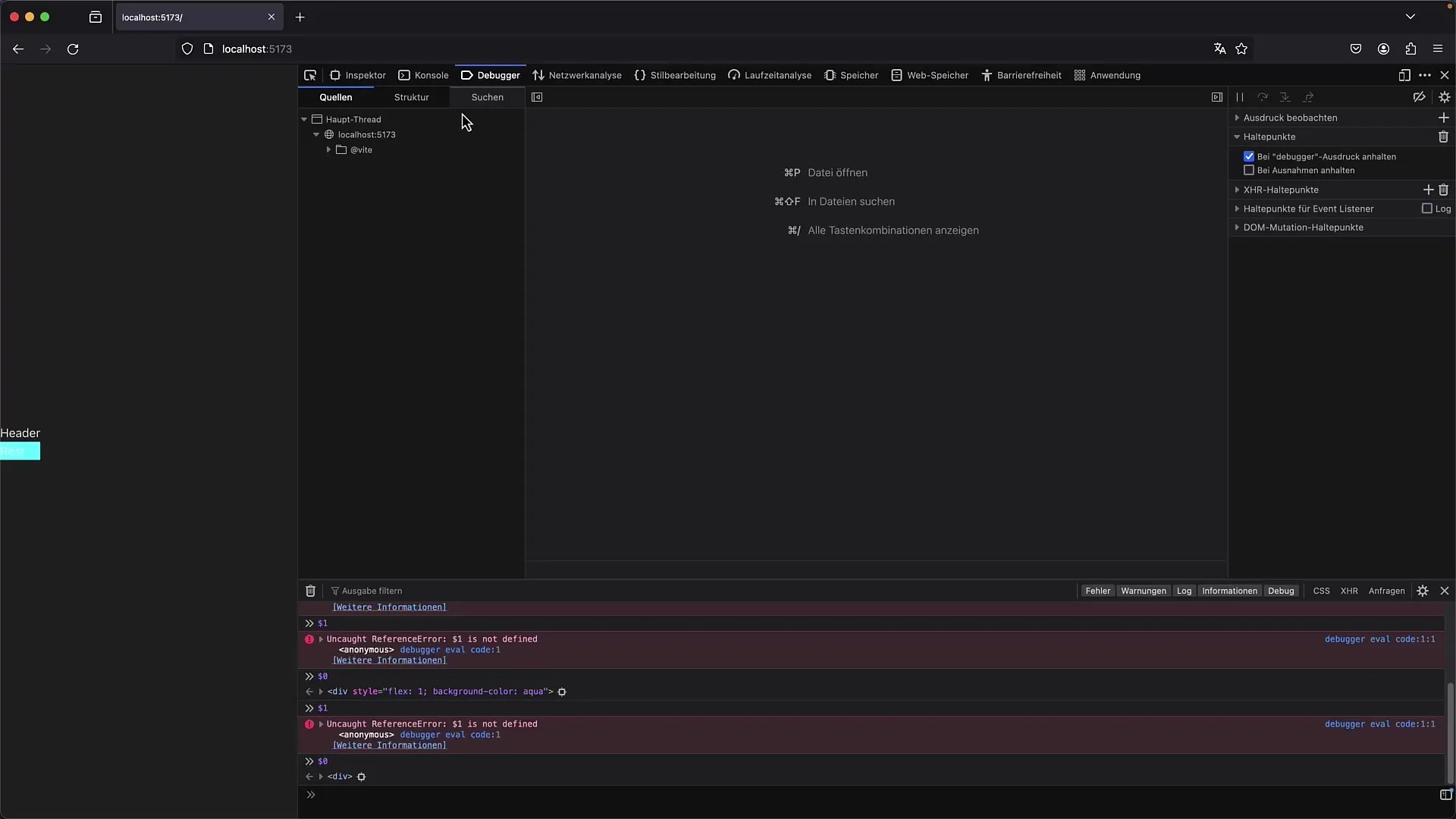1456x819 pixels.
Task: Collapse the Haltepunkte section
Action: tap(1269, 136)
